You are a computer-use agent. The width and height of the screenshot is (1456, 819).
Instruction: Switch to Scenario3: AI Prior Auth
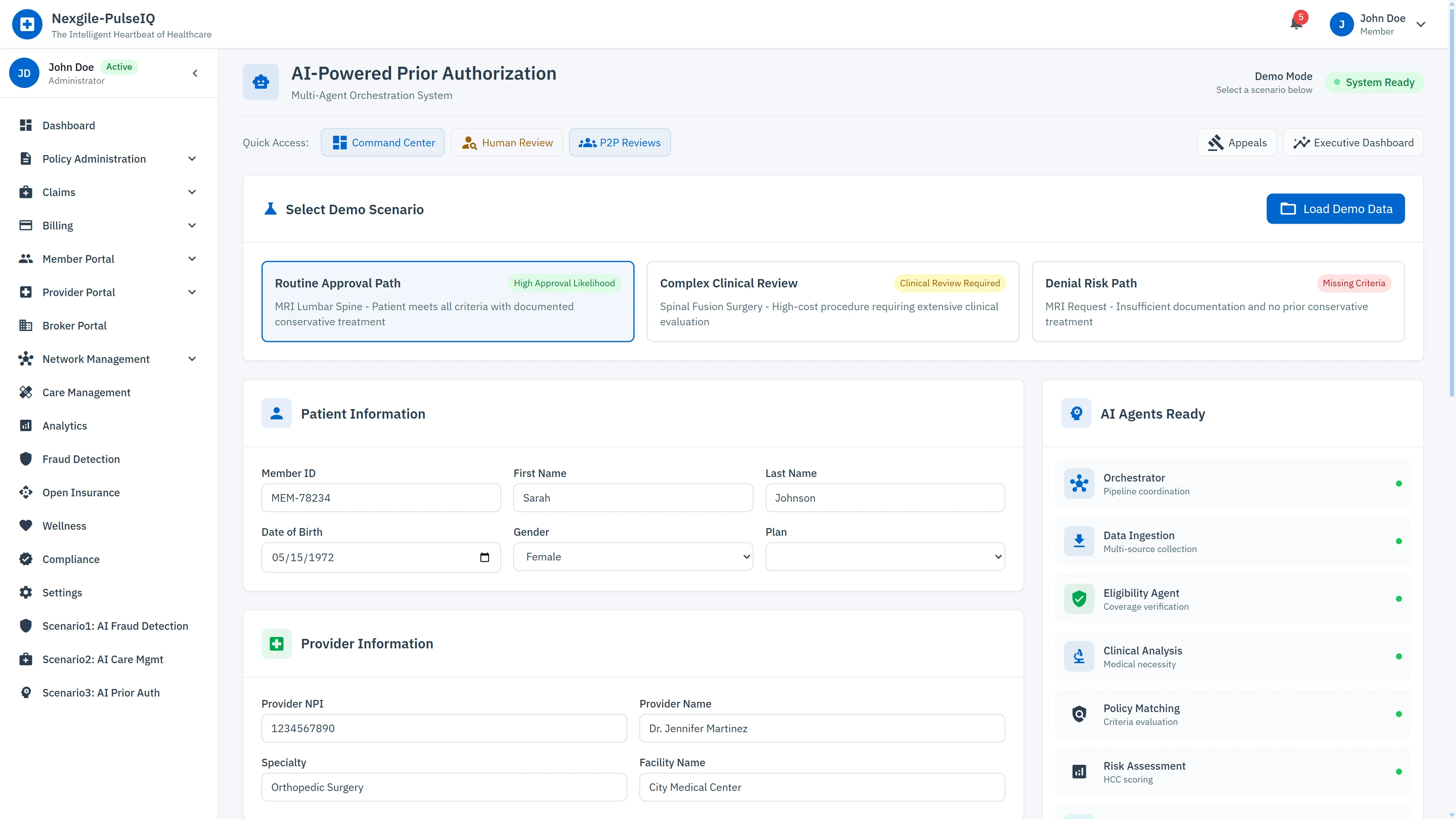(x=100, y=692)
